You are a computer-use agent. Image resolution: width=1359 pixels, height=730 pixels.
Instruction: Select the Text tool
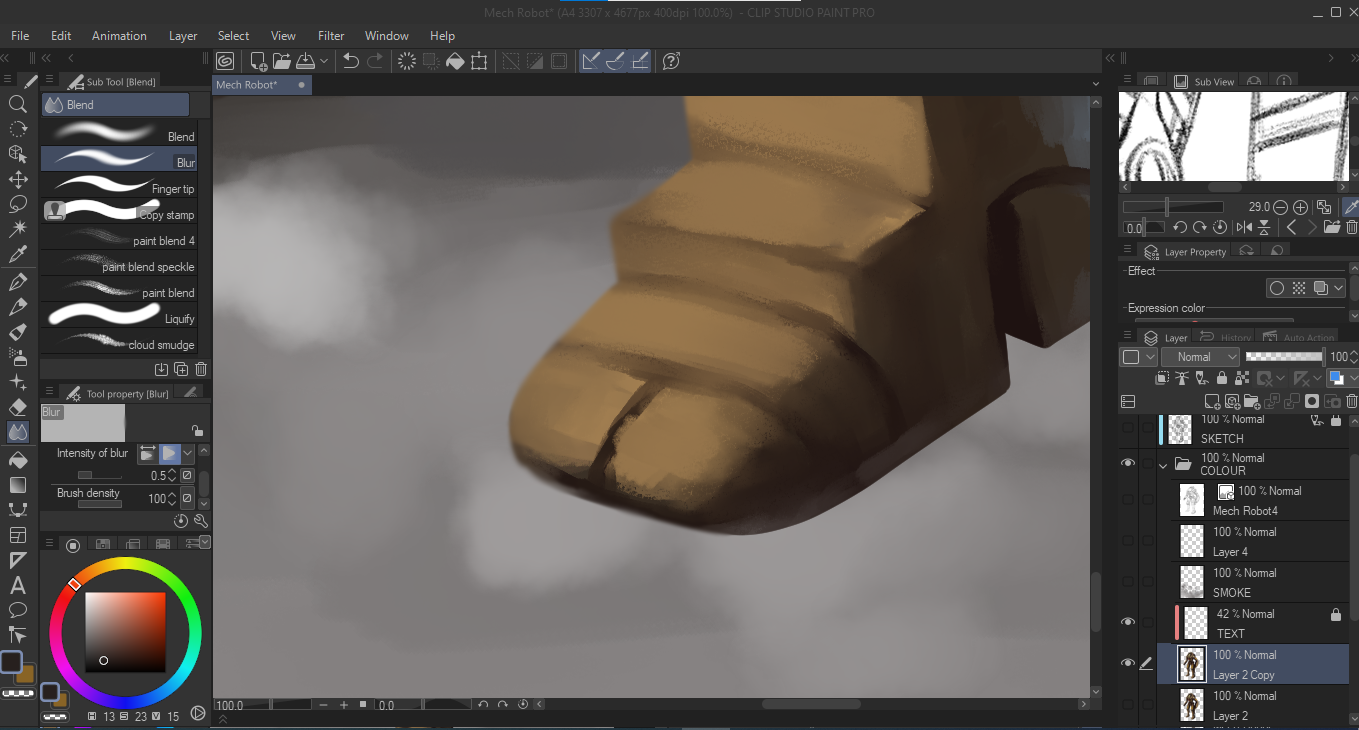click(17, 586)
